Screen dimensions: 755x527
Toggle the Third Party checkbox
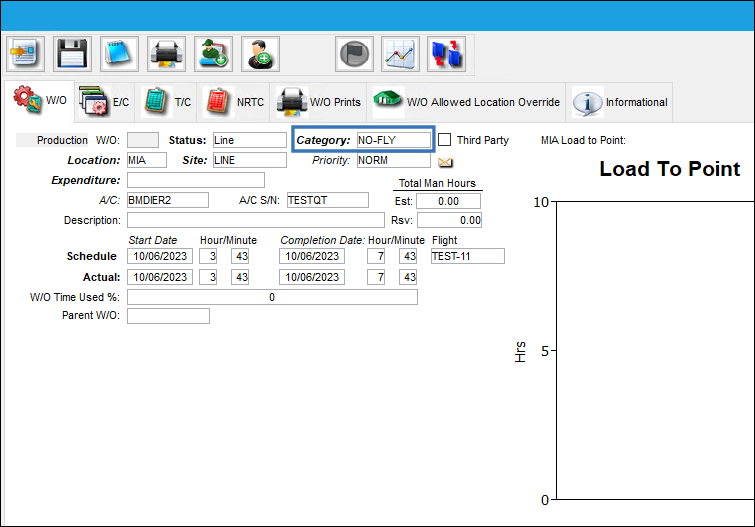point(444,140)
